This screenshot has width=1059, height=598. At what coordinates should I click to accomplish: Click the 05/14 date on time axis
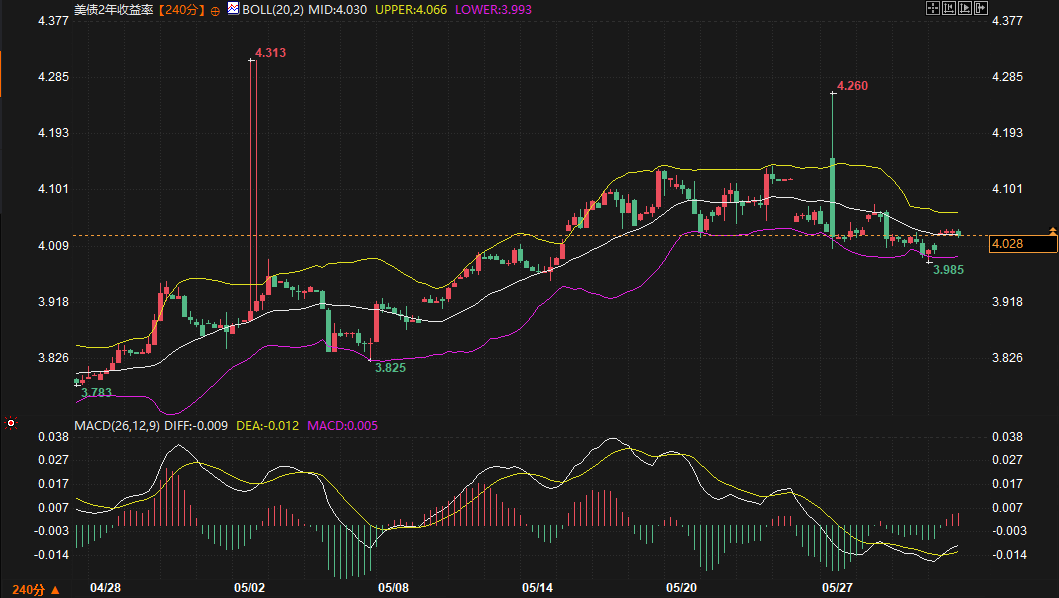(538, 588)
